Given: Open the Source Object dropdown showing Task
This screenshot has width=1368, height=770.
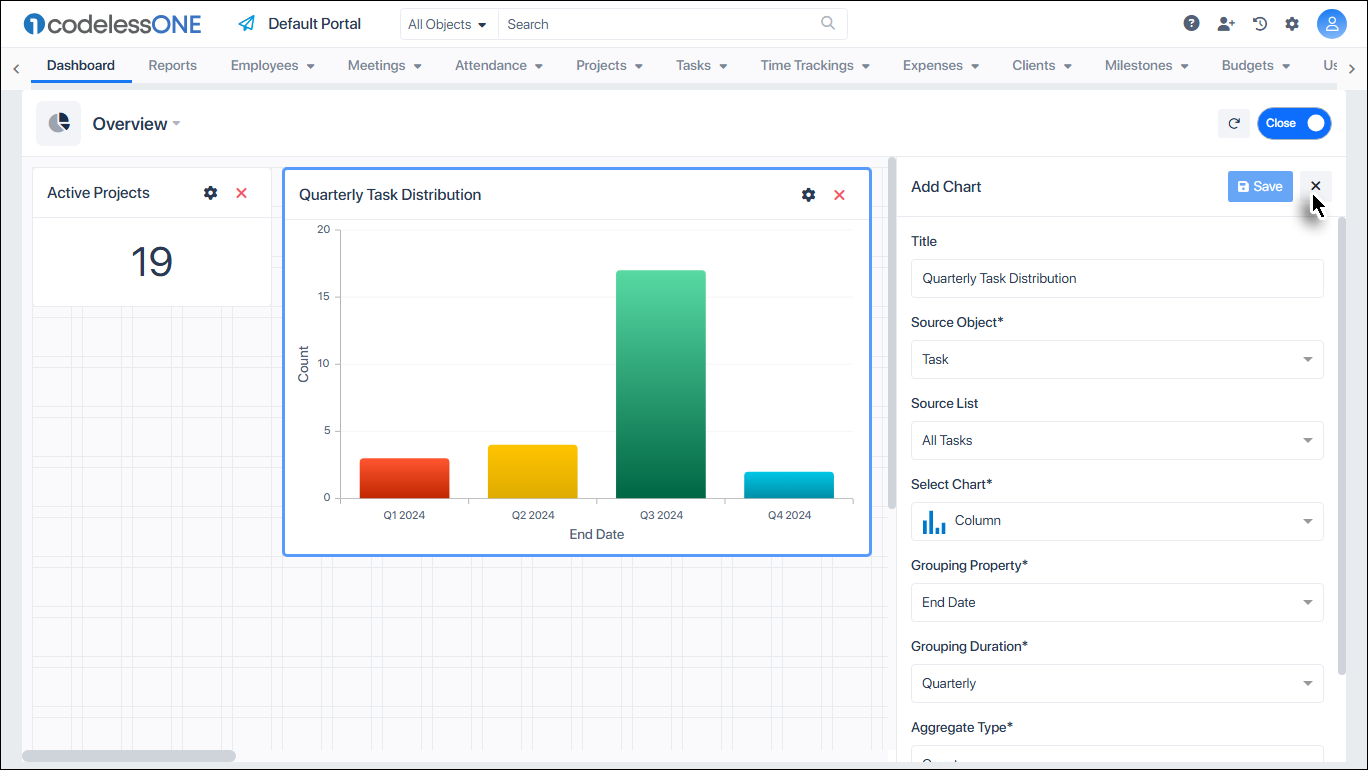Looking at the screenshot, I should point(1117,359).
